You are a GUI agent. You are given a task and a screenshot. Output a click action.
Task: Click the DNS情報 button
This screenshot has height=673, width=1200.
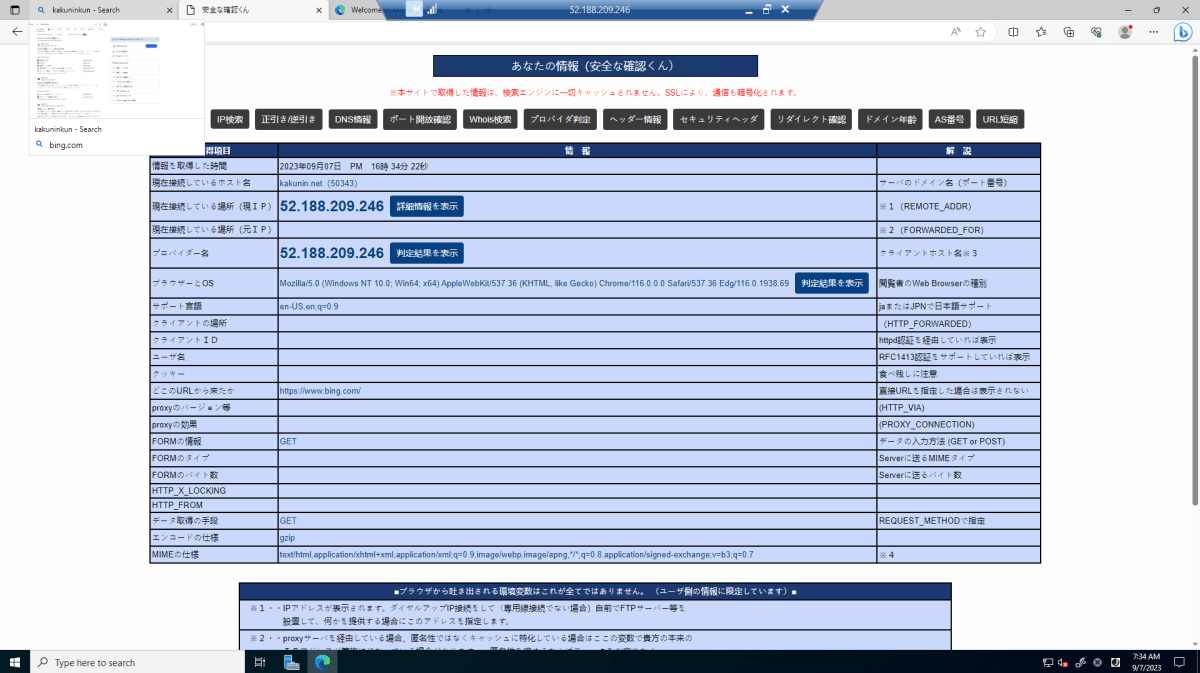click(x=353, y=119)
